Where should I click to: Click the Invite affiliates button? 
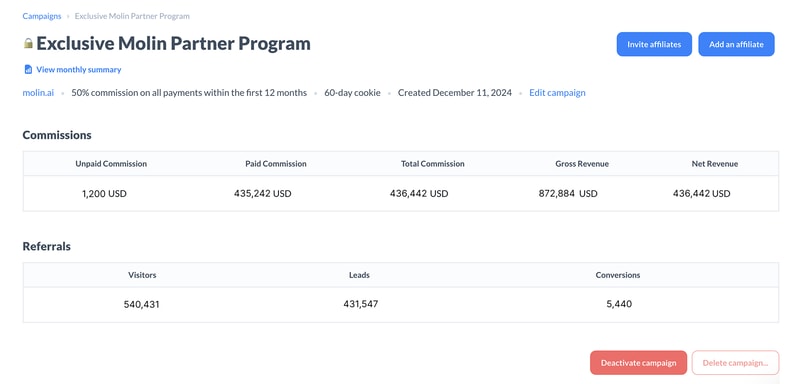[654, 44]
